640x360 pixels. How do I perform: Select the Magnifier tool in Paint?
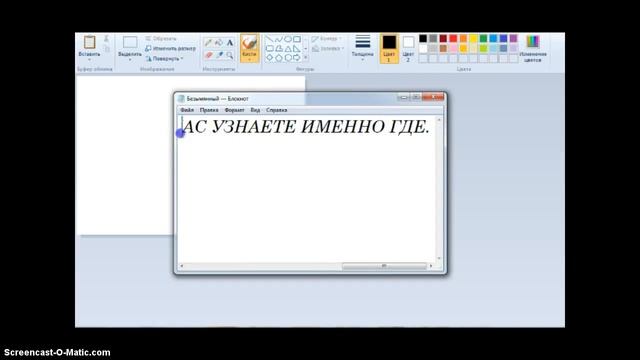(x=230, y=55)
